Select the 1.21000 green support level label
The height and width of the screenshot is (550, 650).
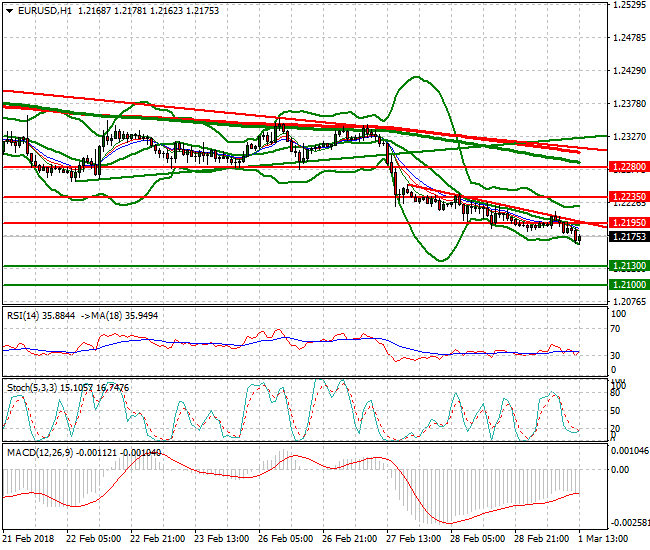click(629, 284)
